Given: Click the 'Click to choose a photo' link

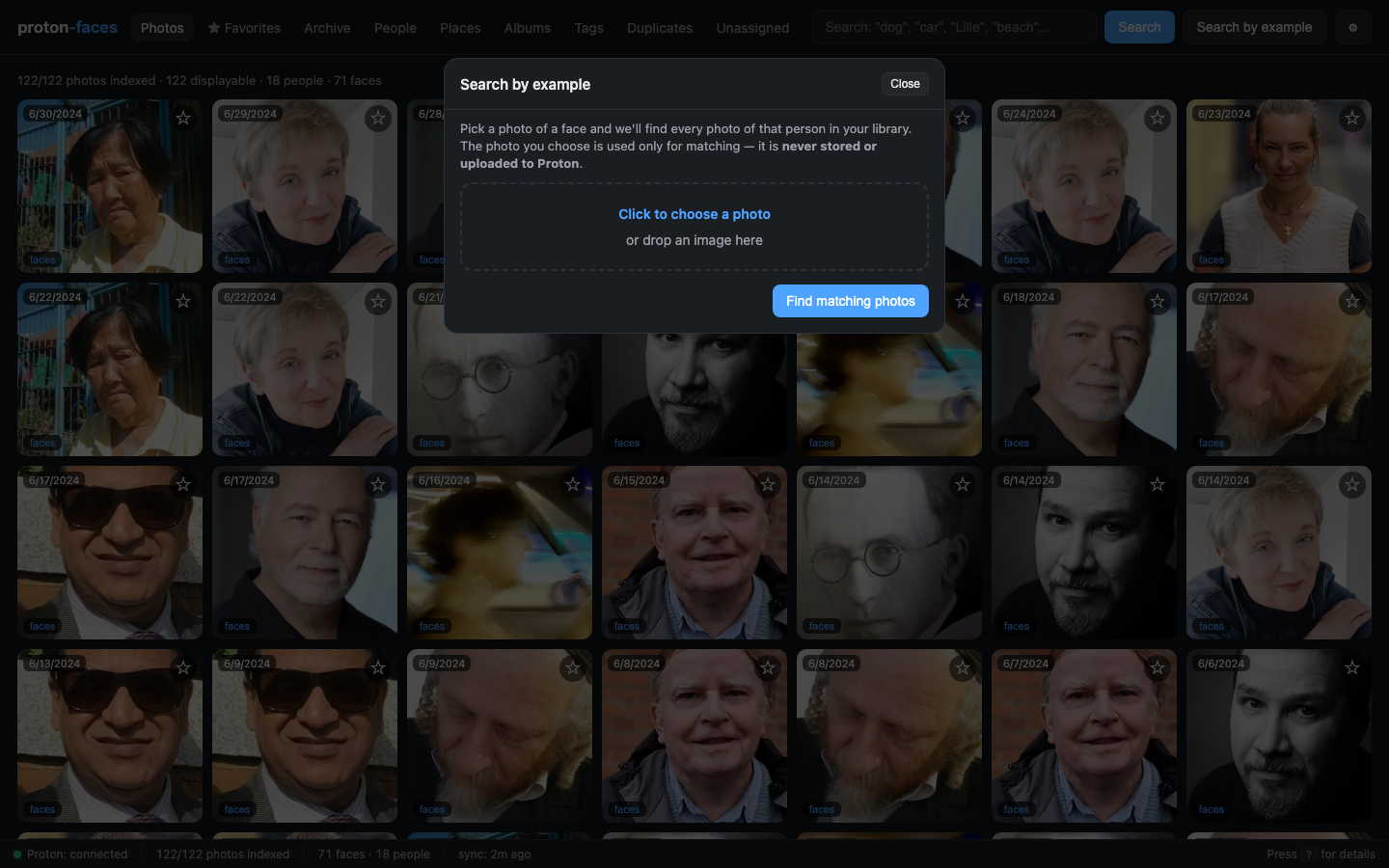Looking at the screenshot, I should (694, 214).
